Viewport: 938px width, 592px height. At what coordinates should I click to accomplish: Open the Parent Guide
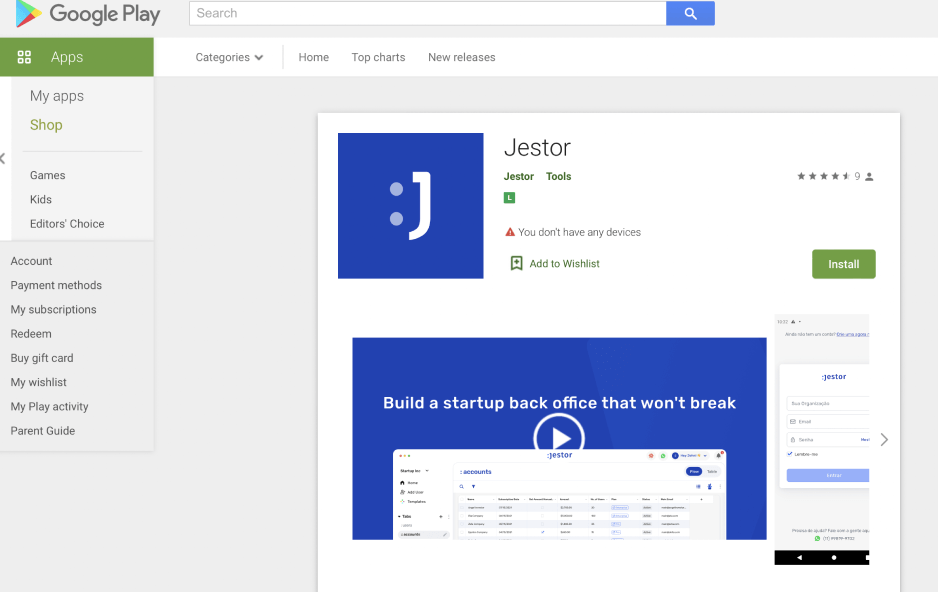(42, 431)
